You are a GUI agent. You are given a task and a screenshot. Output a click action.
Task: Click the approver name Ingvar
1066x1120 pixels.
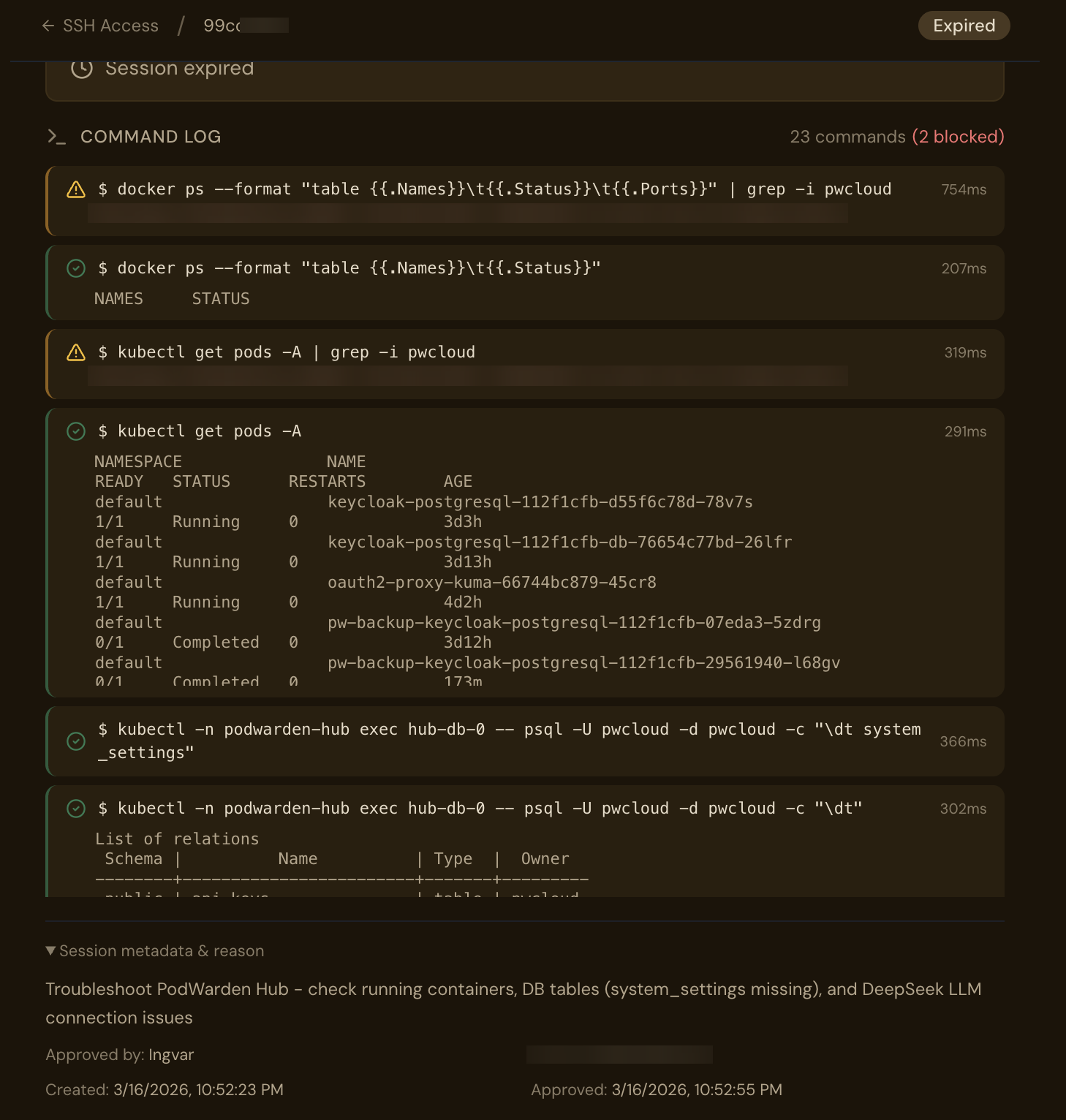point(171,1055)
